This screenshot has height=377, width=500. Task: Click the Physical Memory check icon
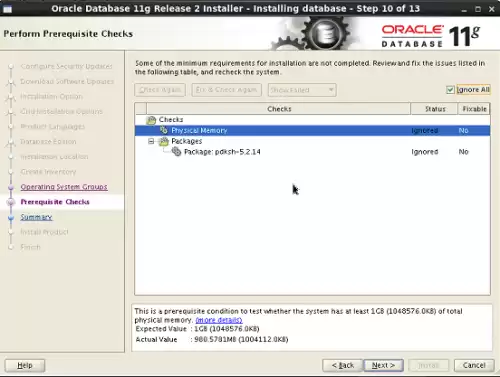point(164,130)
